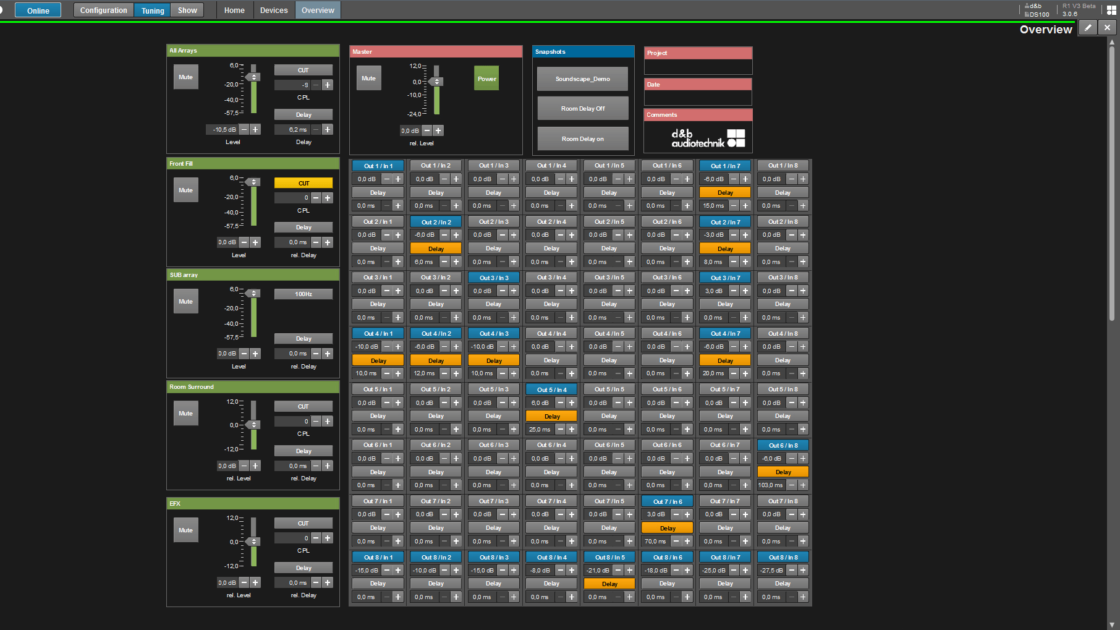The height and width of the screenshot is (630, 1120).
Task: Go to the Home view tab
Action: tap(234, 10)
